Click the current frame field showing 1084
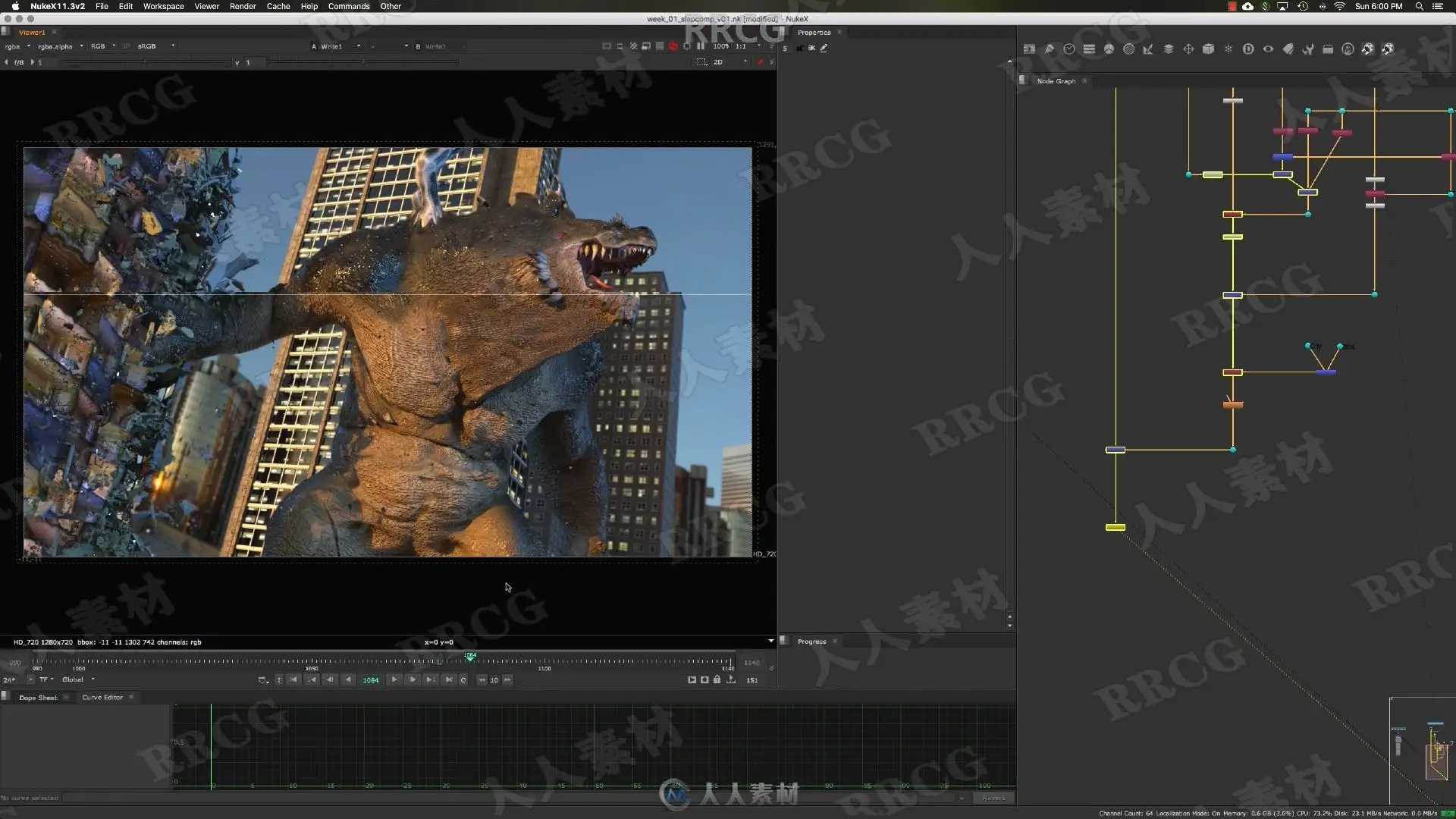Viewport: 1456px width, 819px height. click(370, 680)
